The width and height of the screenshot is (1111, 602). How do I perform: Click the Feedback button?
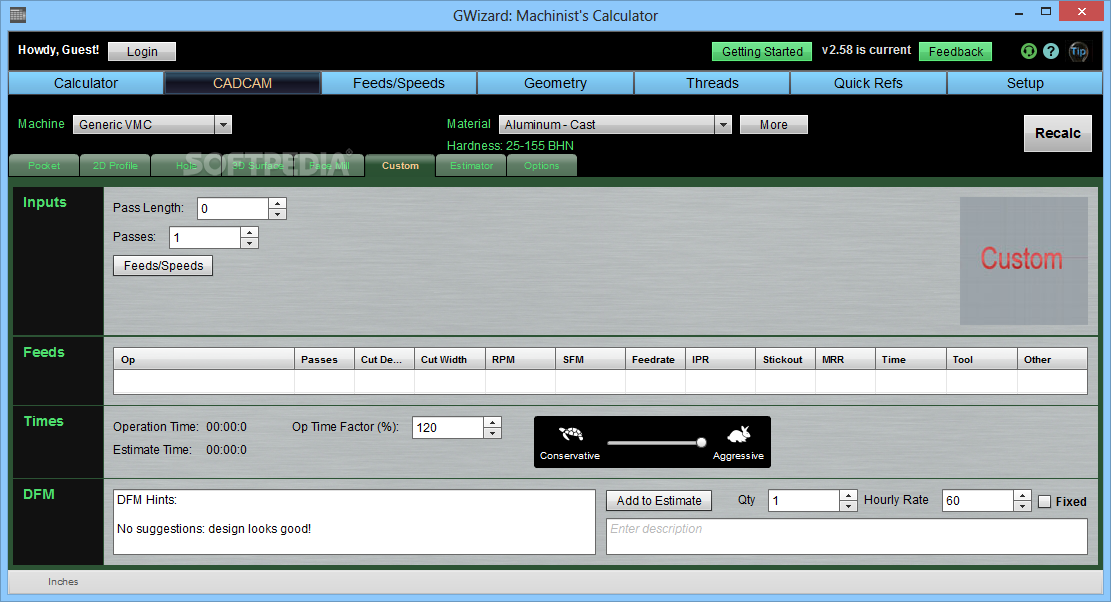tap(956, 51)
